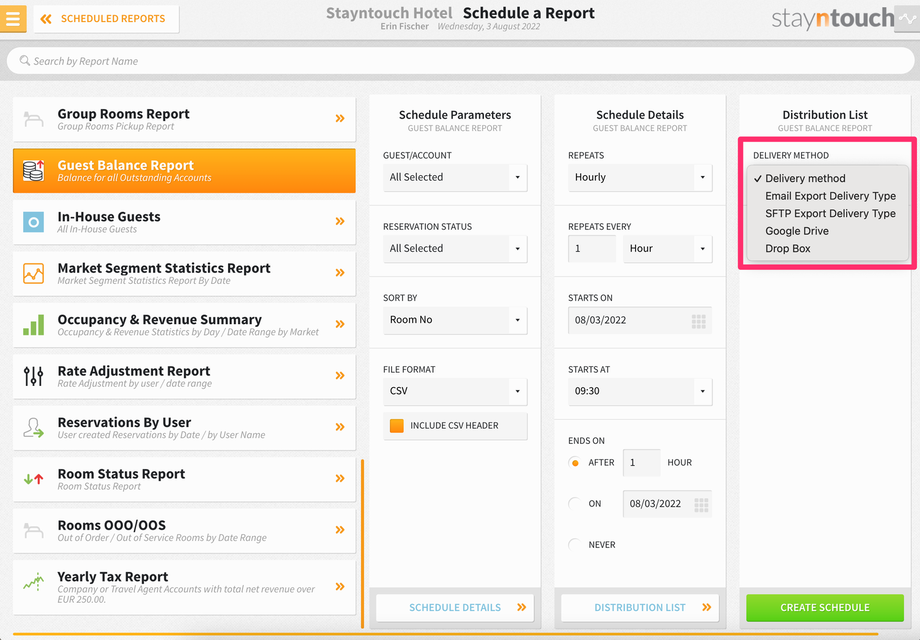
Task: Choose Google Drive delivery option
Action: coord(797,231)
